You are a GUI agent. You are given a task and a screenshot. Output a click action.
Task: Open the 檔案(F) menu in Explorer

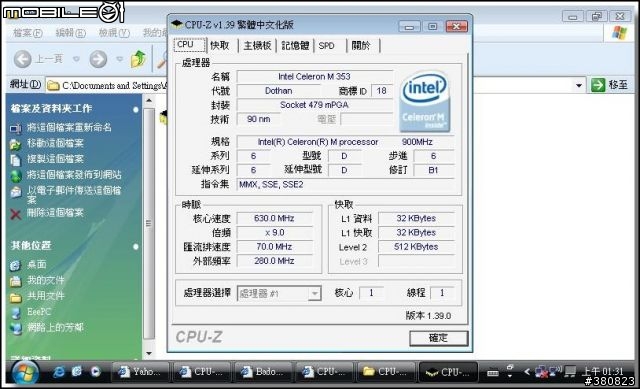pos(27,33)
